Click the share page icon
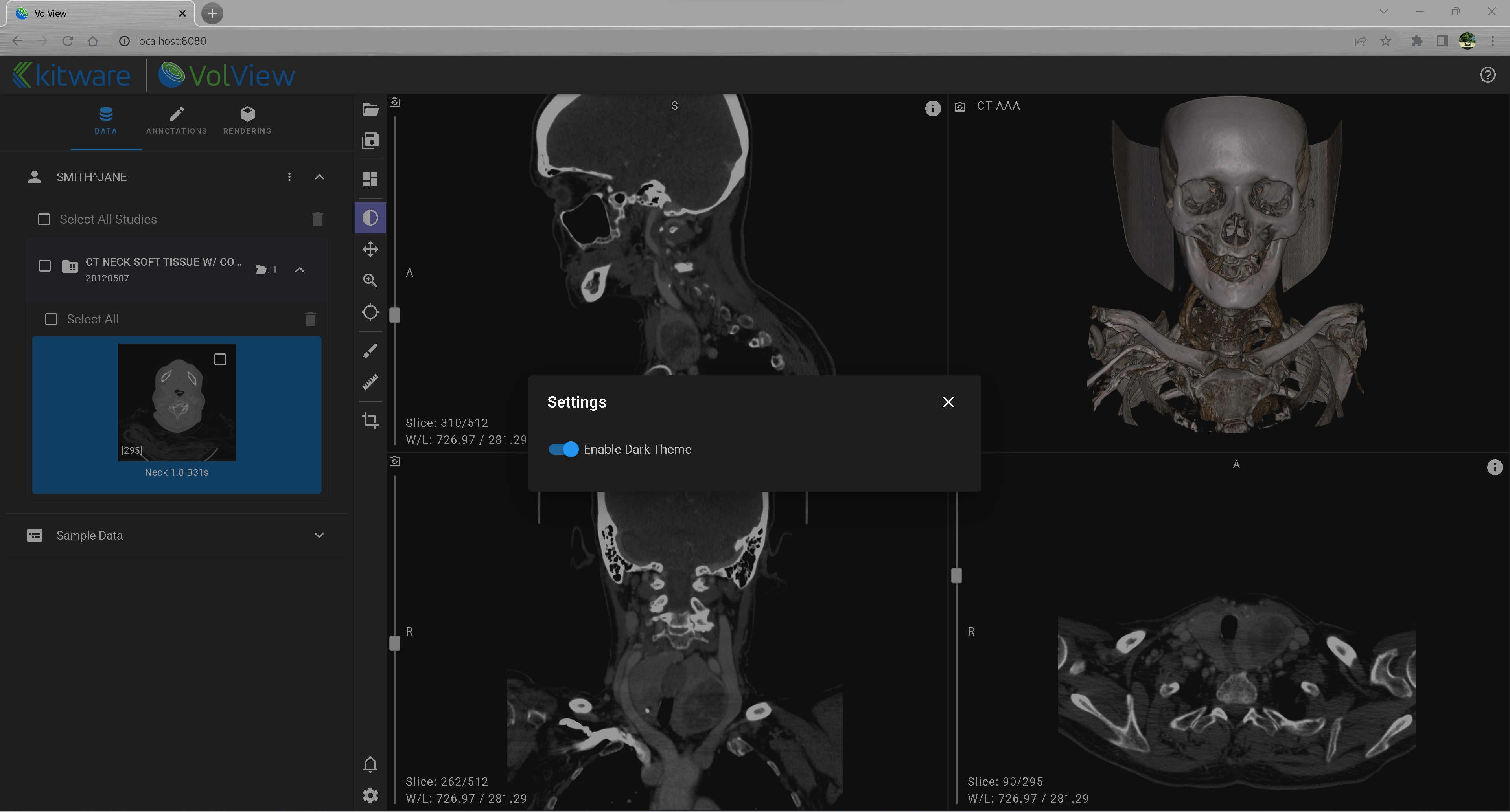 pos(1360,41)
